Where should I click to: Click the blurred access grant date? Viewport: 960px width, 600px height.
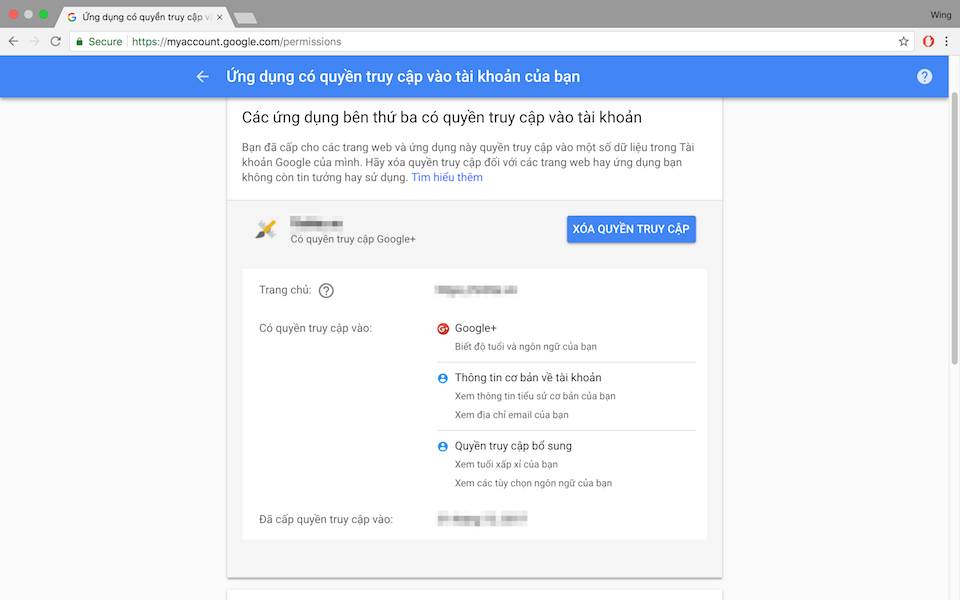pyautogui.click(x=482, y=519)
